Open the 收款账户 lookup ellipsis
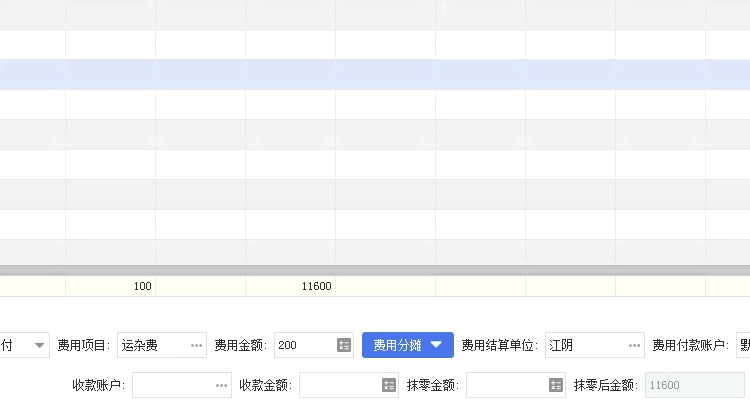 (x=222, y=385)
